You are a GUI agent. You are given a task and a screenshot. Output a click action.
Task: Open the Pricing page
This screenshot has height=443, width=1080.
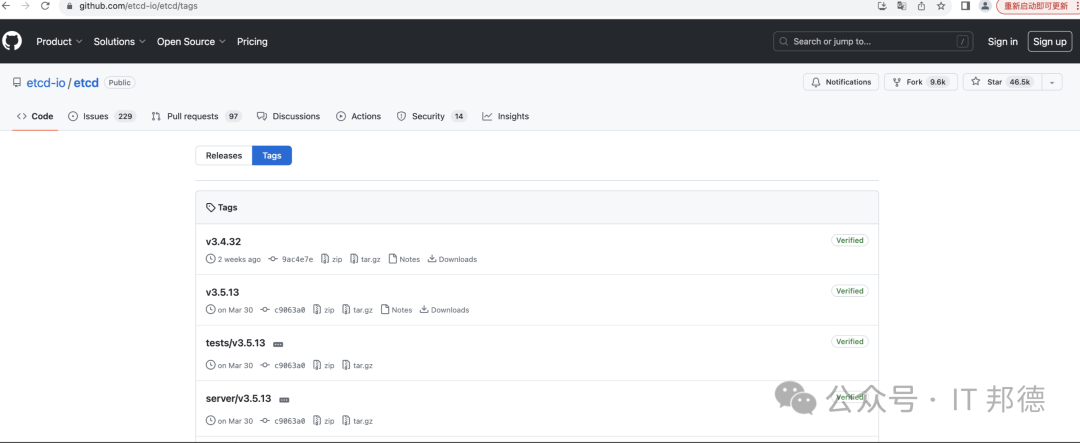(252, 41)
